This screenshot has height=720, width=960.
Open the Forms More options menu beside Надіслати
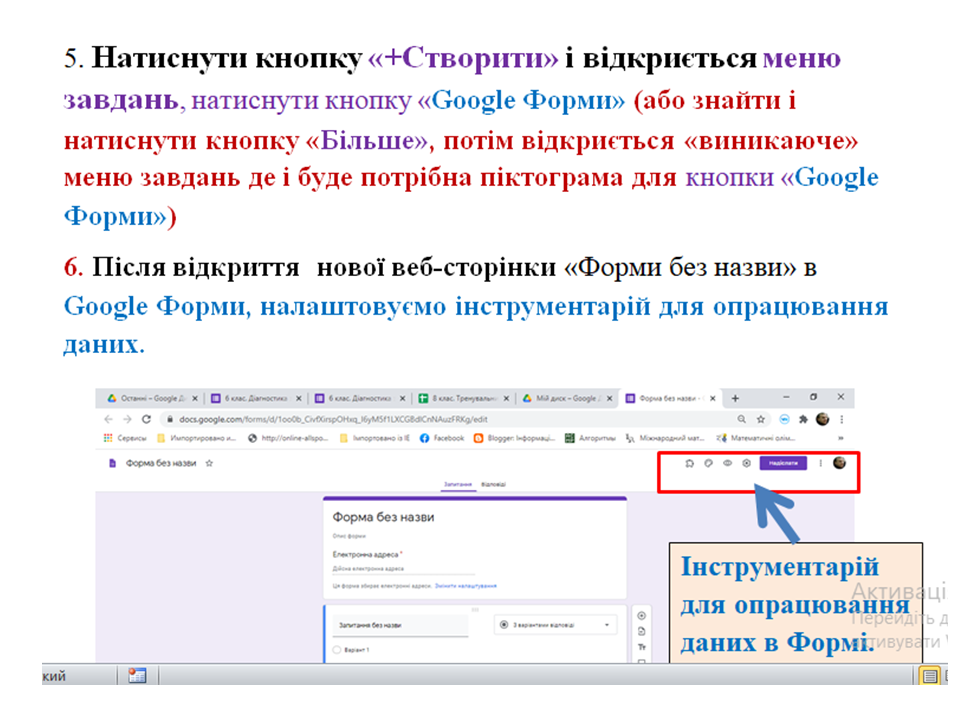820,463
